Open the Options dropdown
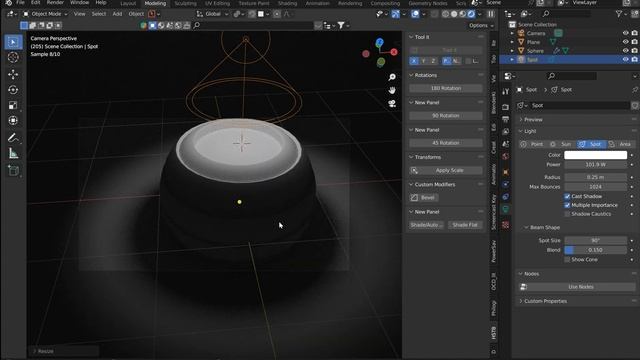 481,25
